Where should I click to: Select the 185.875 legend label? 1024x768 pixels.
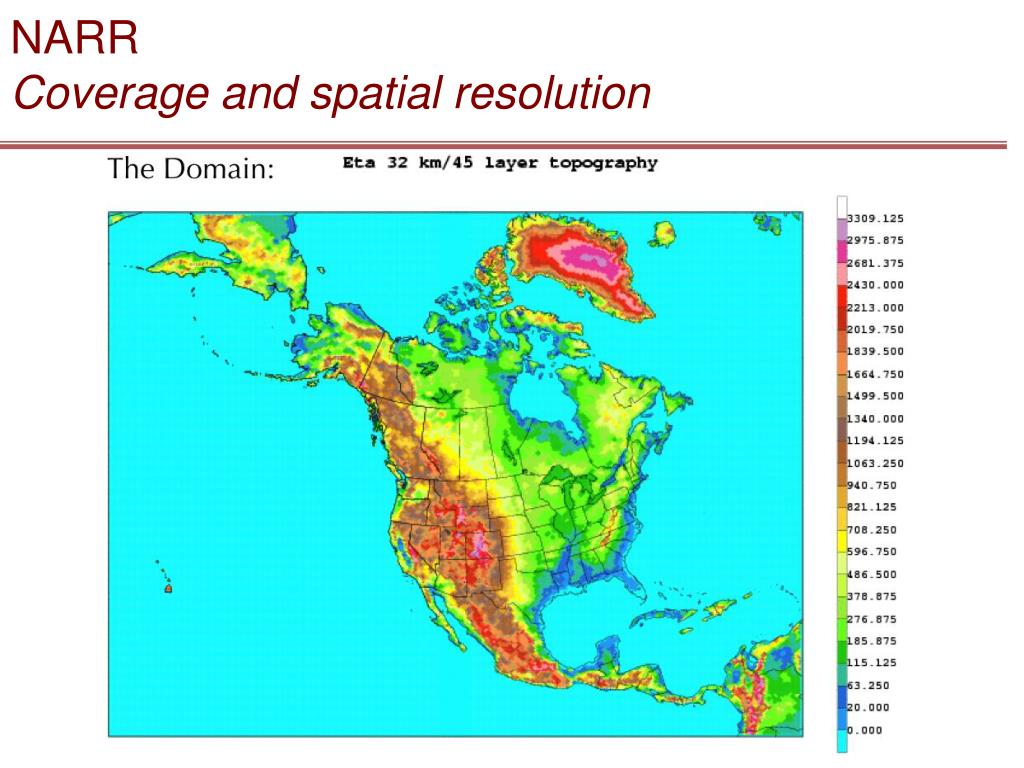(x=872, y=641)
